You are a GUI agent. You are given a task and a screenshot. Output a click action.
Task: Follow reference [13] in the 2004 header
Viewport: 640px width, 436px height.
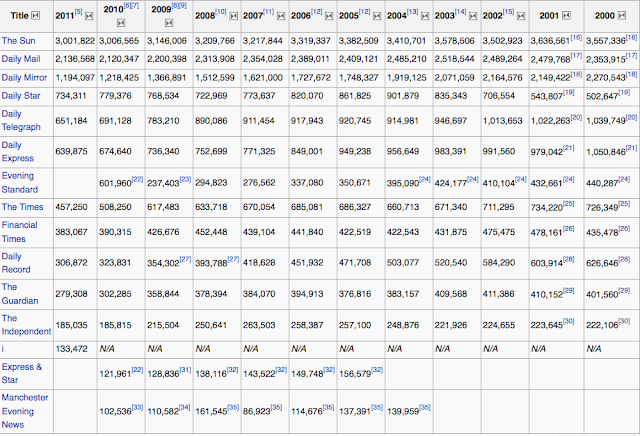(x=412, y=12)
